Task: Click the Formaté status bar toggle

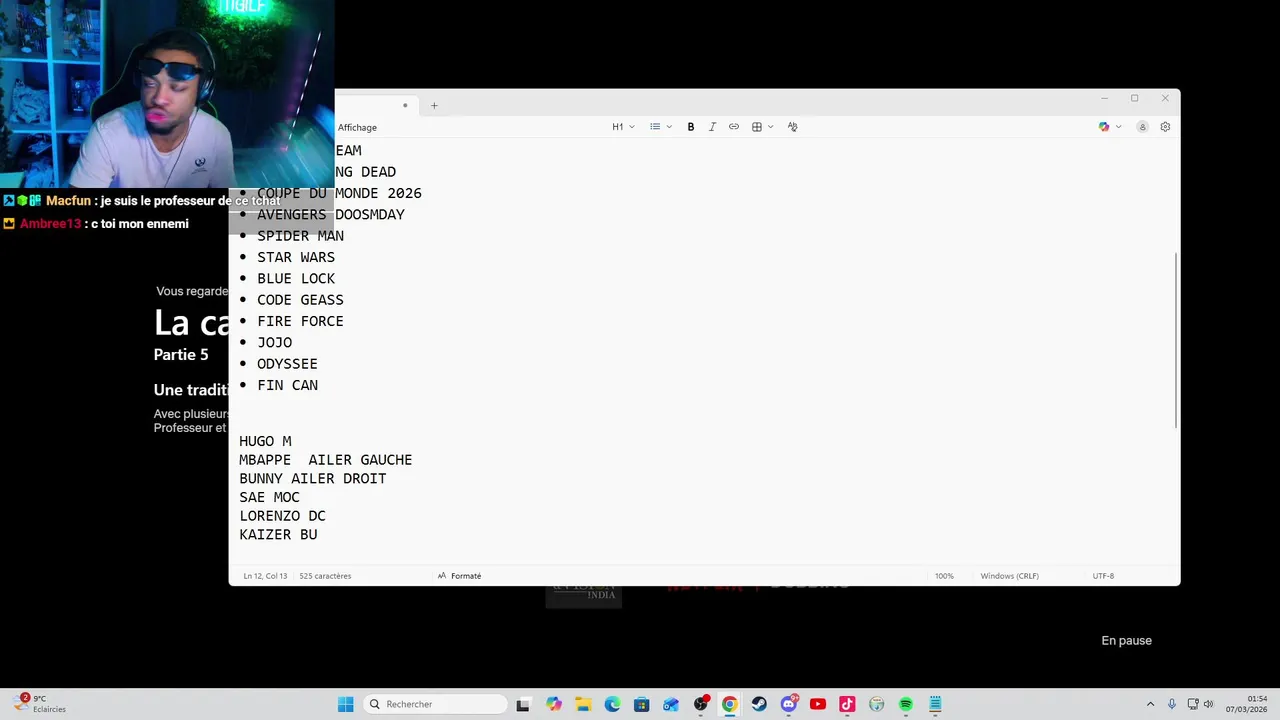Action: (460, 576)
